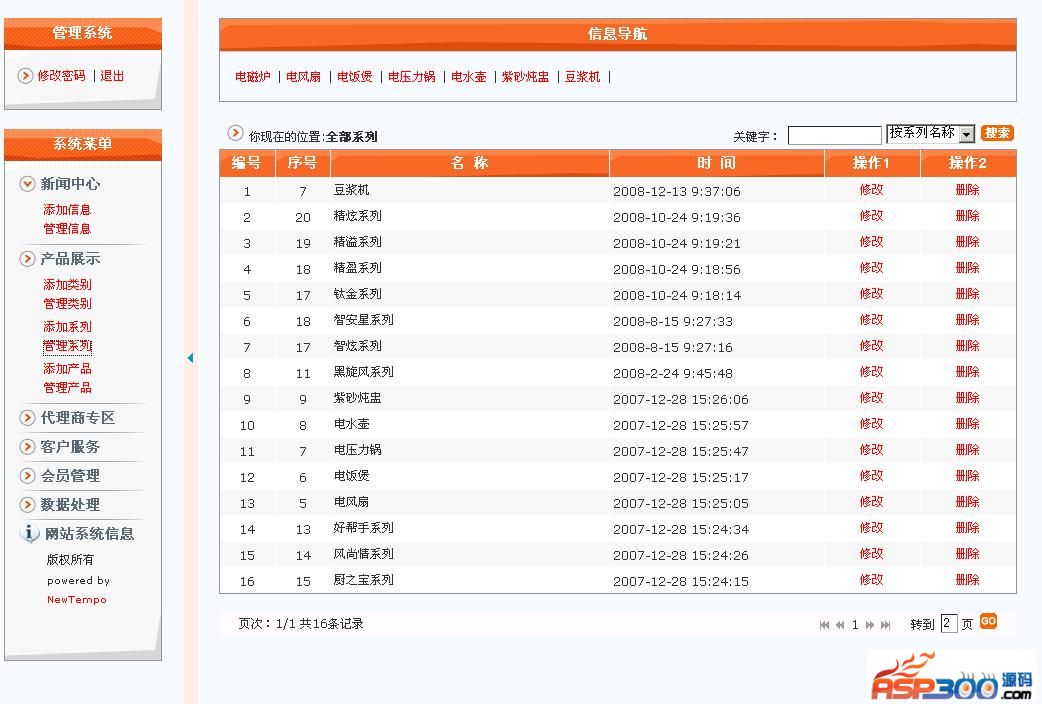1042x704 pixels.
Task: Click the ASP300 logo
Action: pyautogui.click(x=950, y=677)
